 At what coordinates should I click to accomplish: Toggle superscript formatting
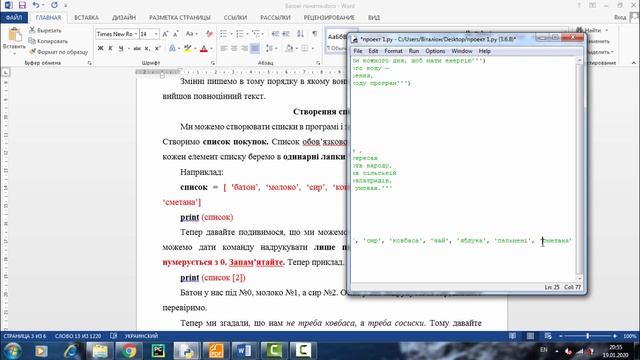click(x=157, y=49)
